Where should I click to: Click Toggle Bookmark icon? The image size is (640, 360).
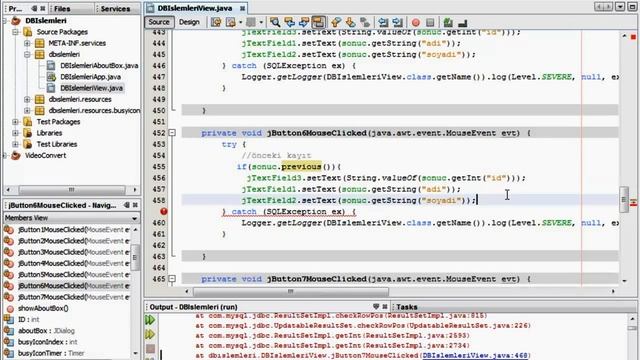[x=365, y=22]
